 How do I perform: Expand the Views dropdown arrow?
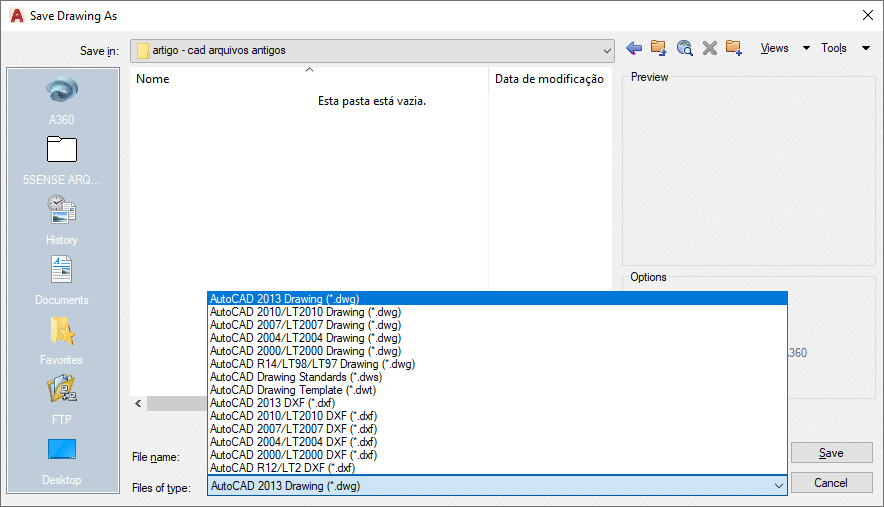[x=806, y=49]
